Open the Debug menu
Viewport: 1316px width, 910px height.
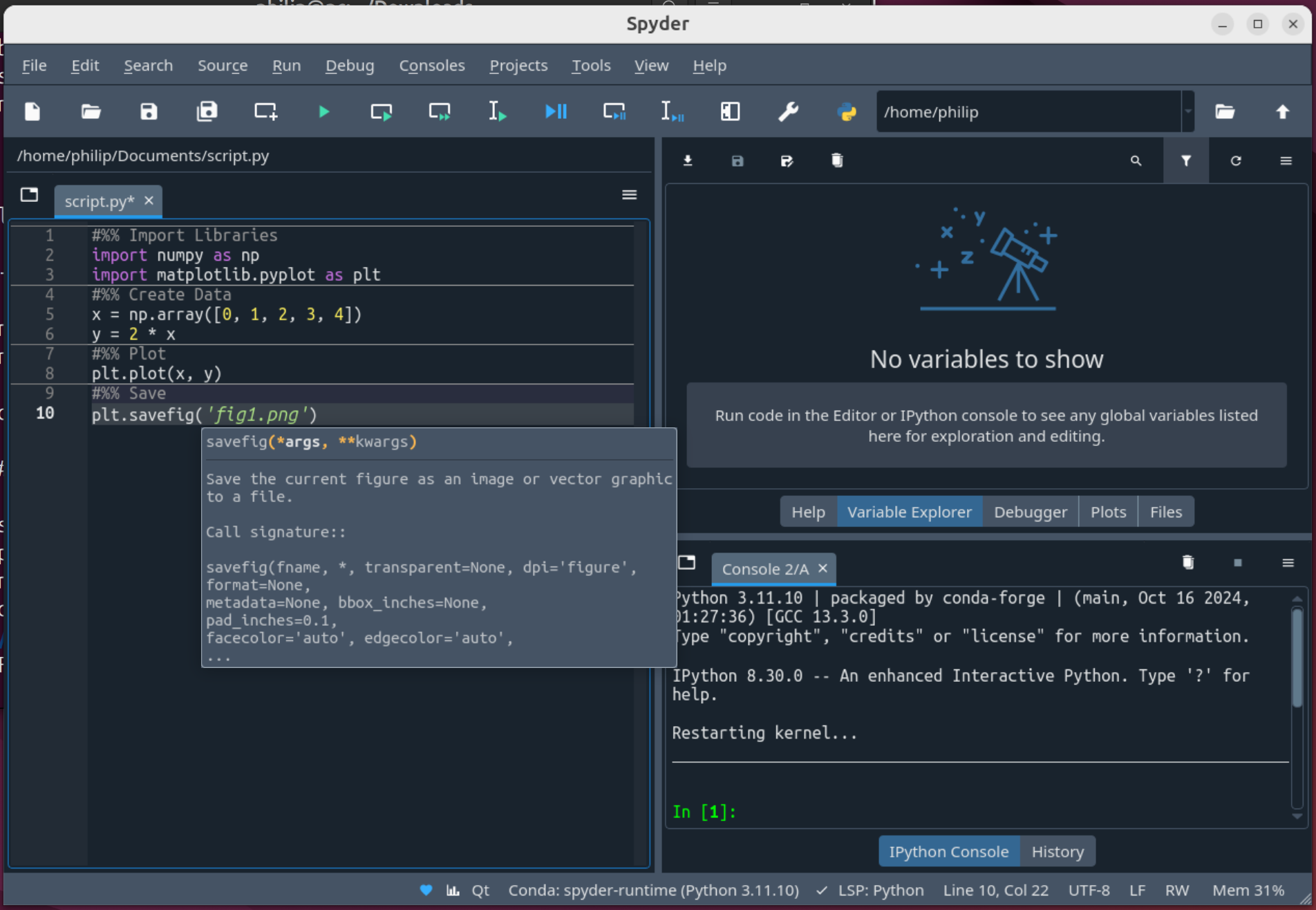[x=350, y=65]
